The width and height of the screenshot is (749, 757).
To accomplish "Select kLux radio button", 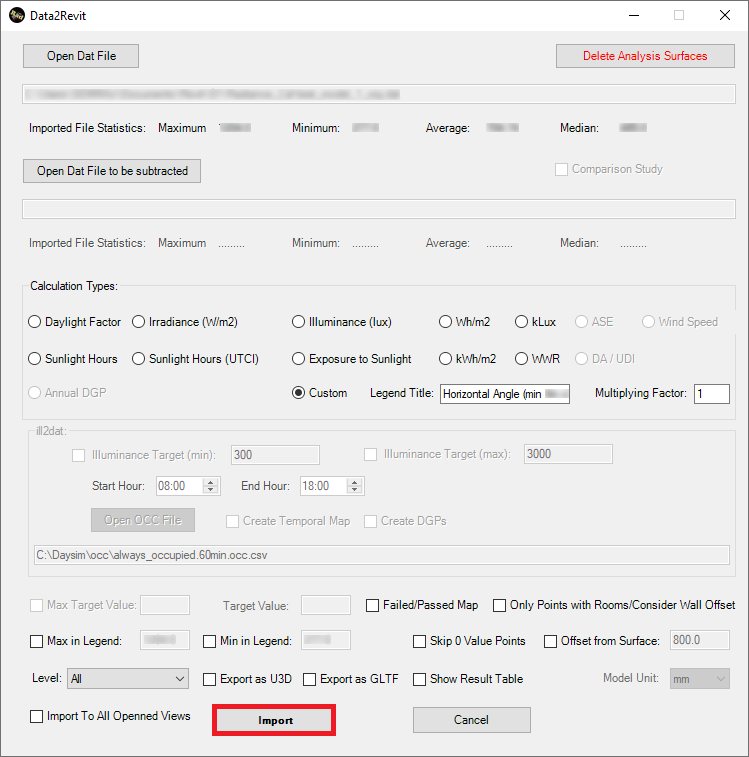I will pos(521,322).
